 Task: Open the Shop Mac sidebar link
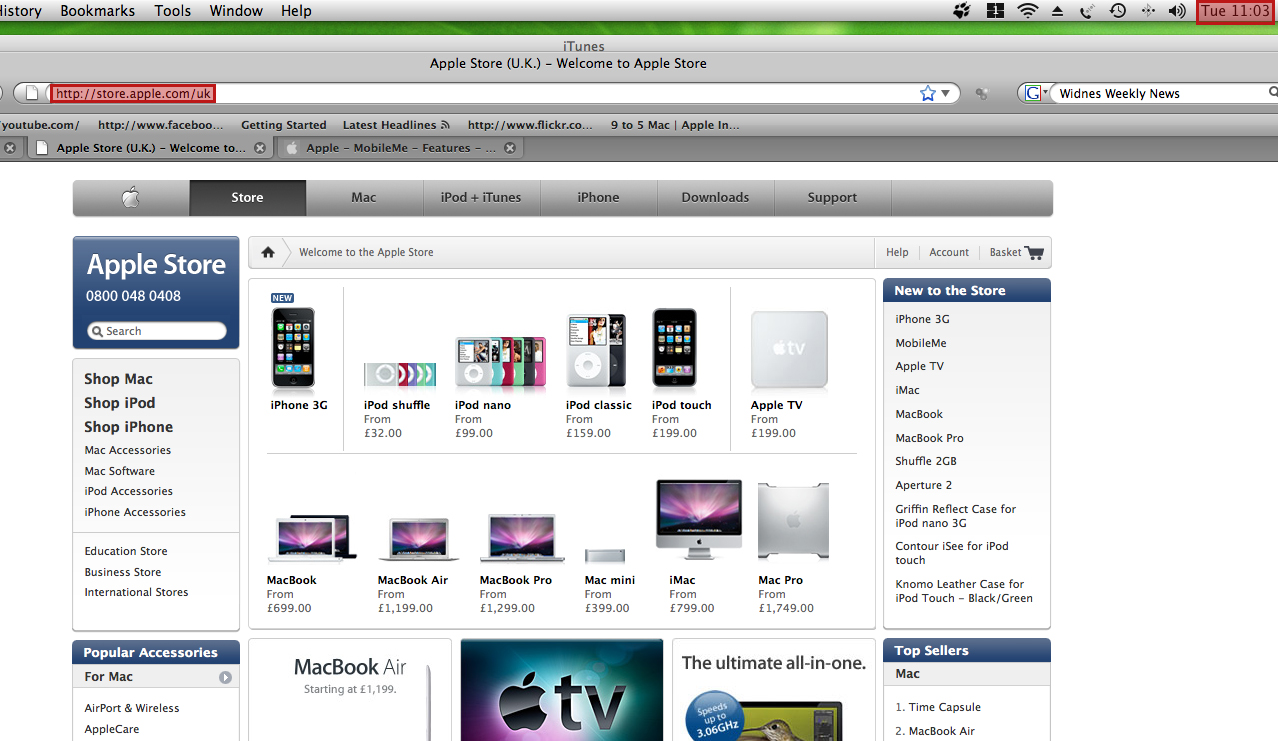tap(118, 379)
